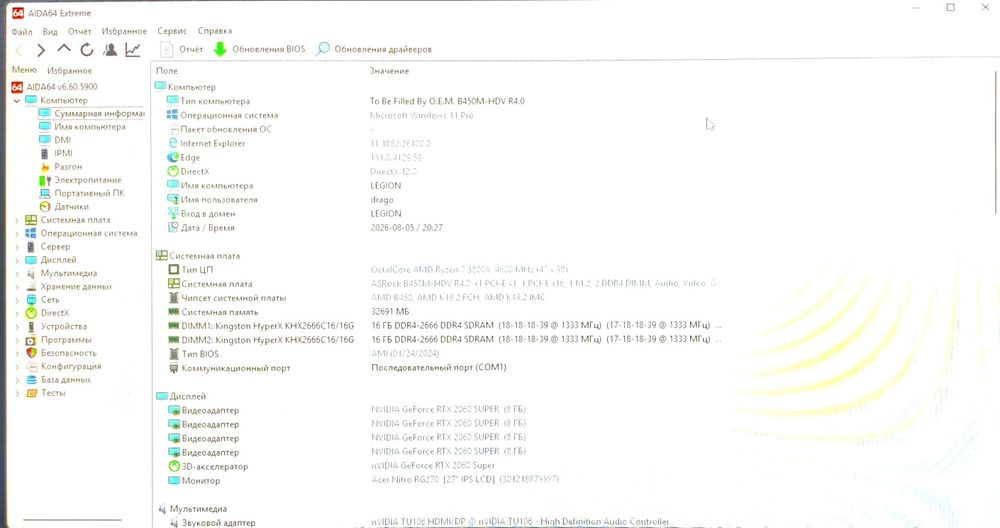Select the Разгон tree item
This screenshot has height=528, width=1000.
[x=61, y=166]
